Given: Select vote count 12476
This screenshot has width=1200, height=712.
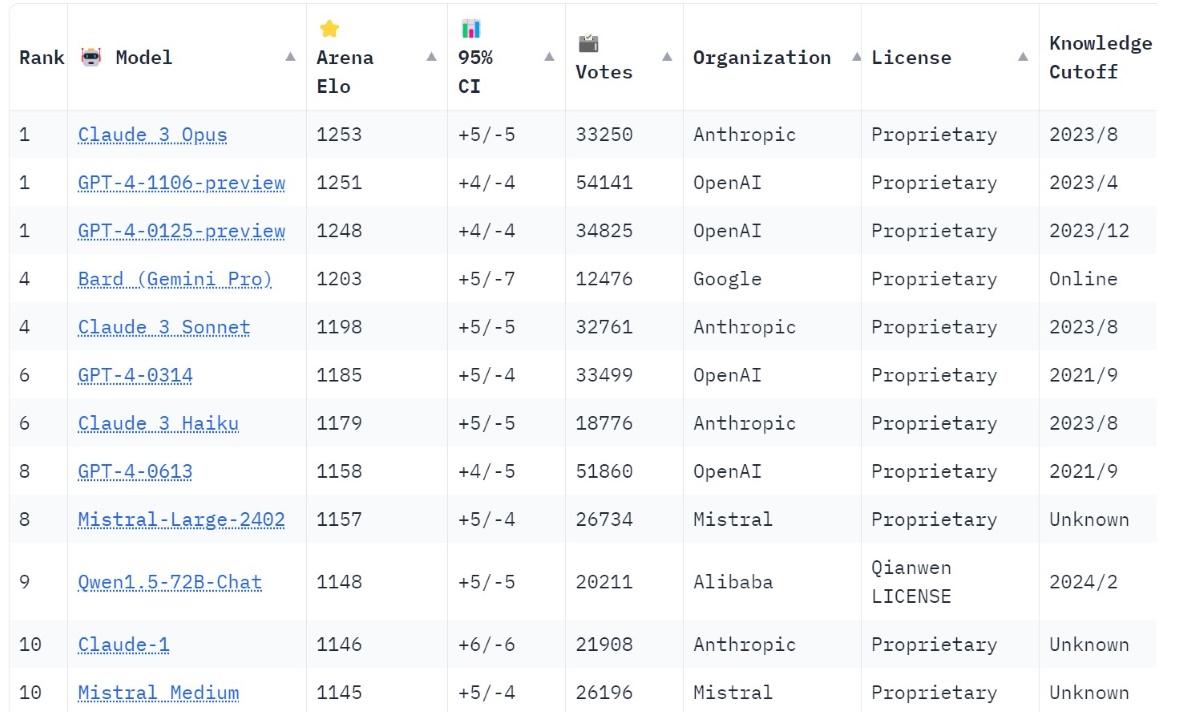Looking at the screenshot, I should pyautogui.click(x=604, y=279).
